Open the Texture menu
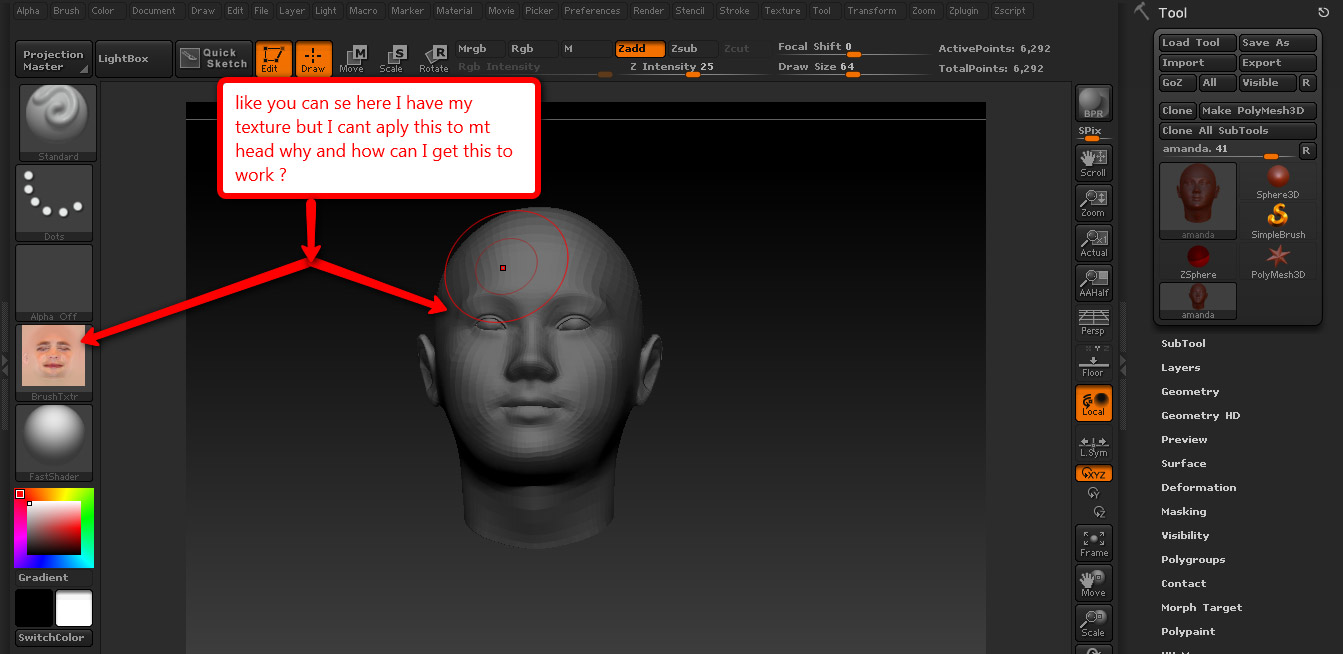The image size is (1343, 654). pos(782,11)
